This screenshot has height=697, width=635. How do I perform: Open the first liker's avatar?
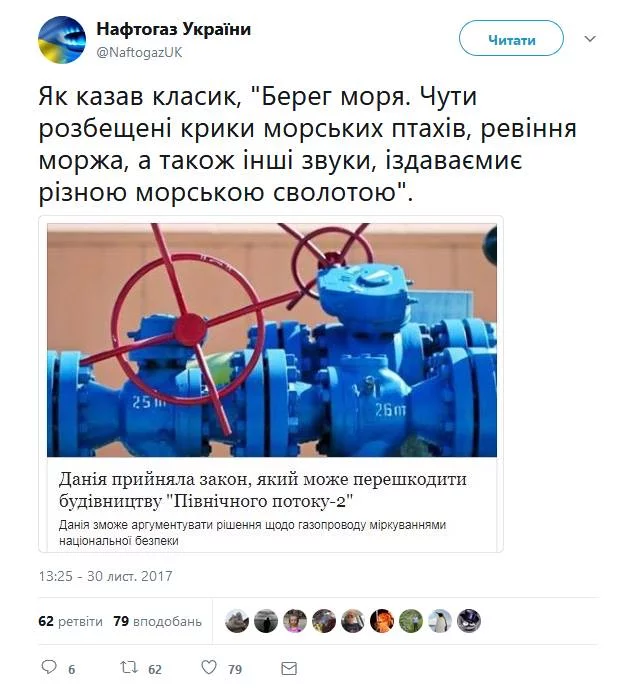[x=237, y=621]
